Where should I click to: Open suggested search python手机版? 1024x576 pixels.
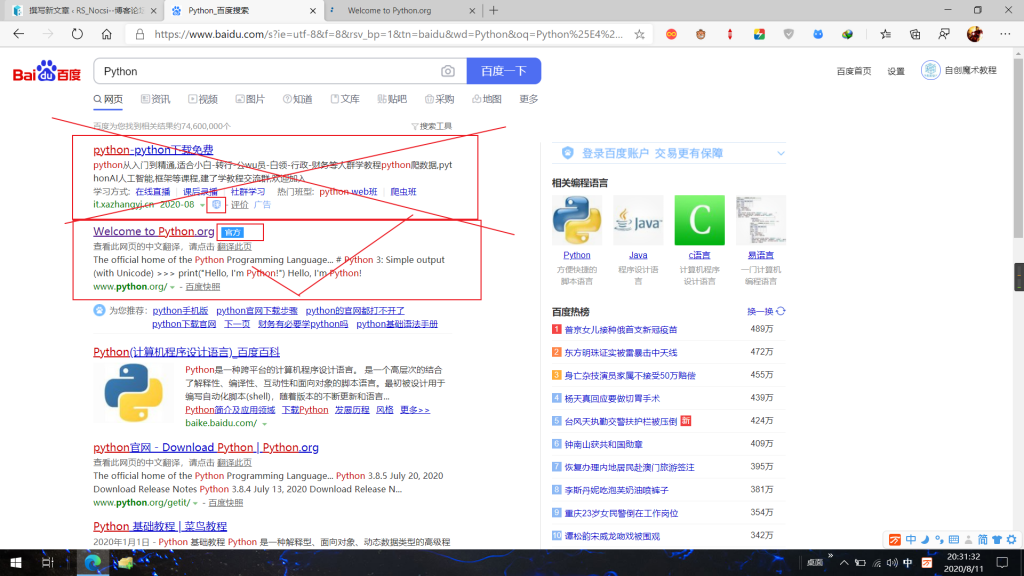[180, 311]
